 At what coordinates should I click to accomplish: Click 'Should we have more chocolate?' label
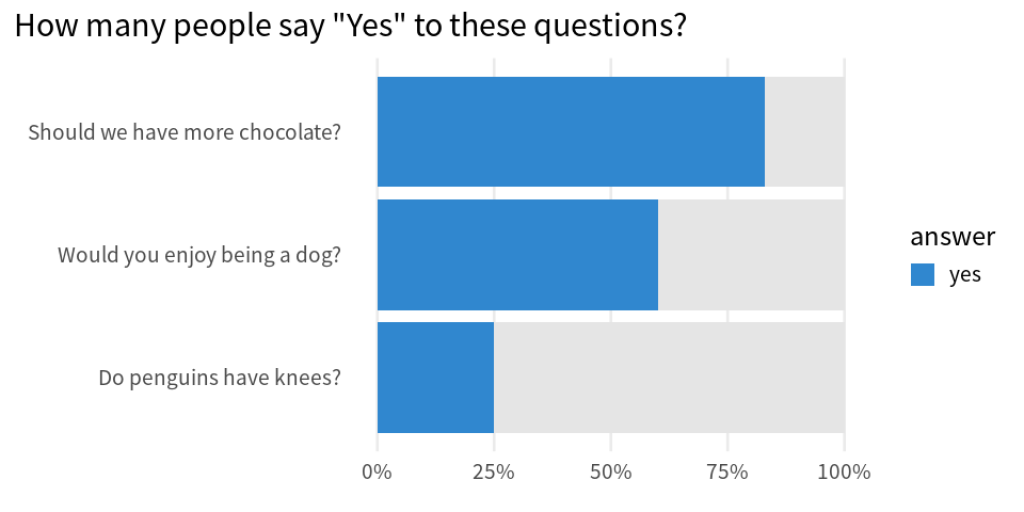(184, 133)
